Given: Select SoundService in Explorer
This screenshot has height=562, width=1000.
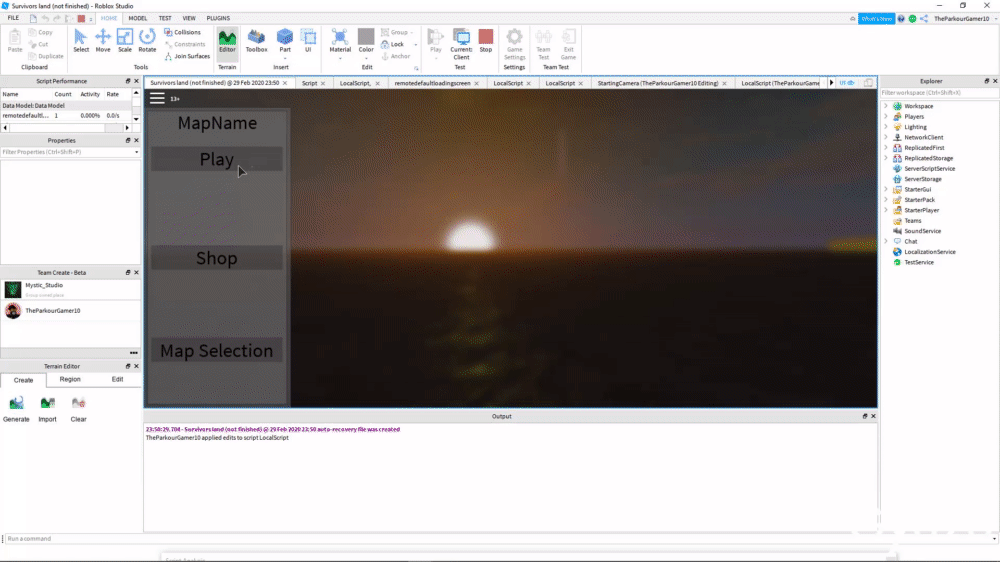Looking at the screenshot, I should coord(922,231).
